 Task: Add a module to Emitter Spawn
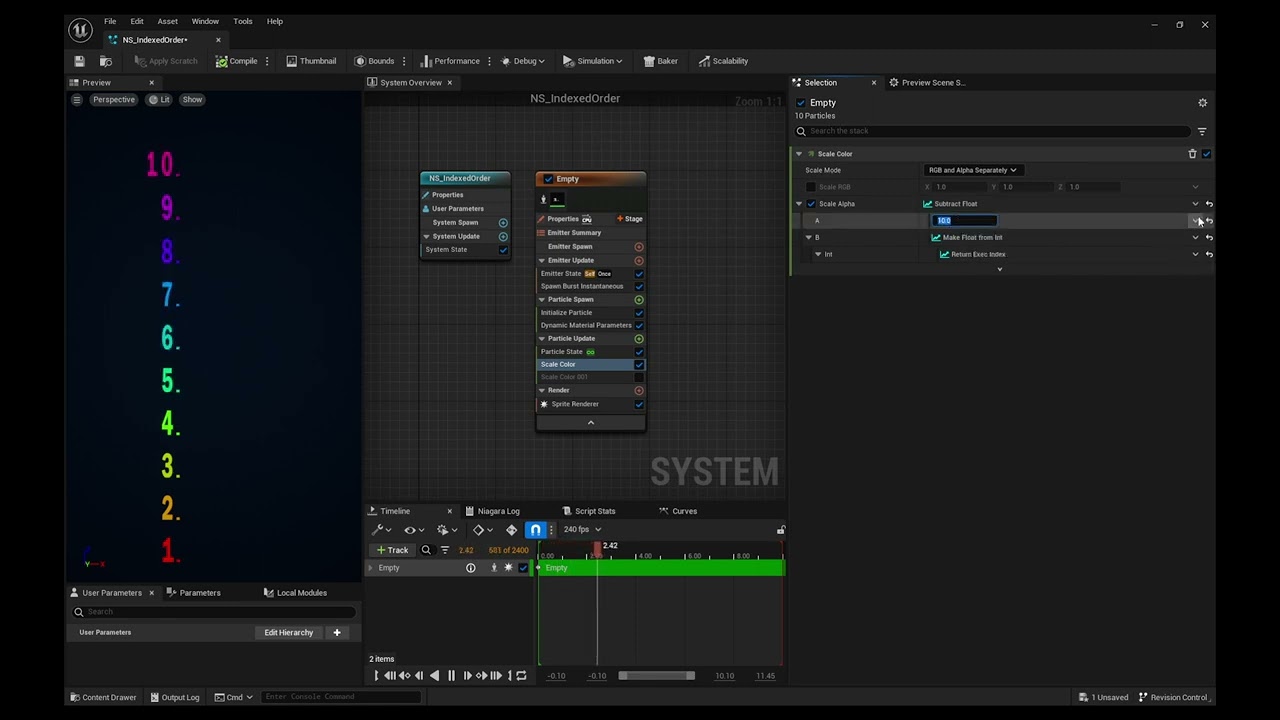pyautogui.click(x=639, y=247)
